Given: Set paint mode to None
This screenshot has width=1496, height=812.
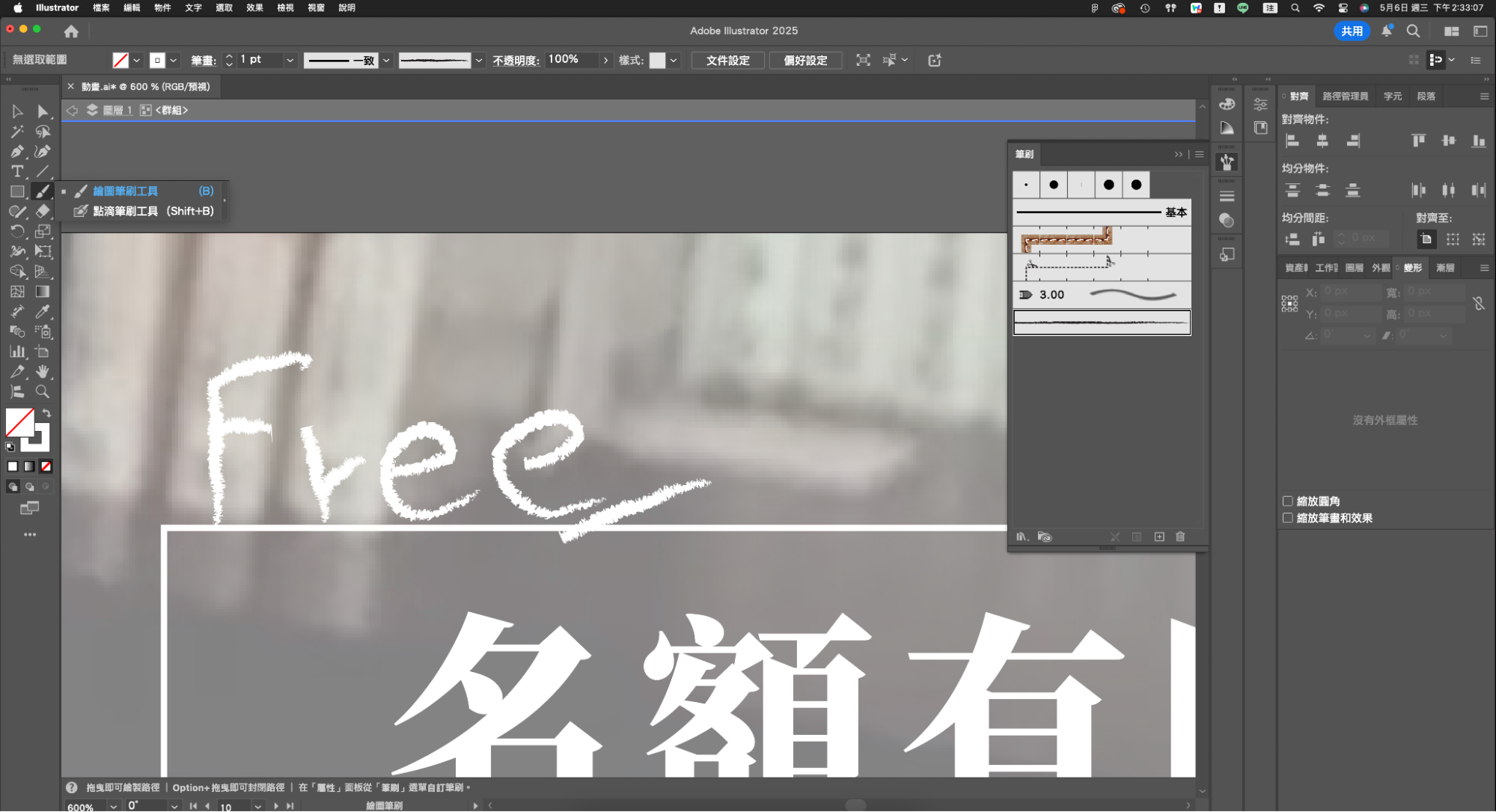Looking at the screenshot, I should click(46, 466).
